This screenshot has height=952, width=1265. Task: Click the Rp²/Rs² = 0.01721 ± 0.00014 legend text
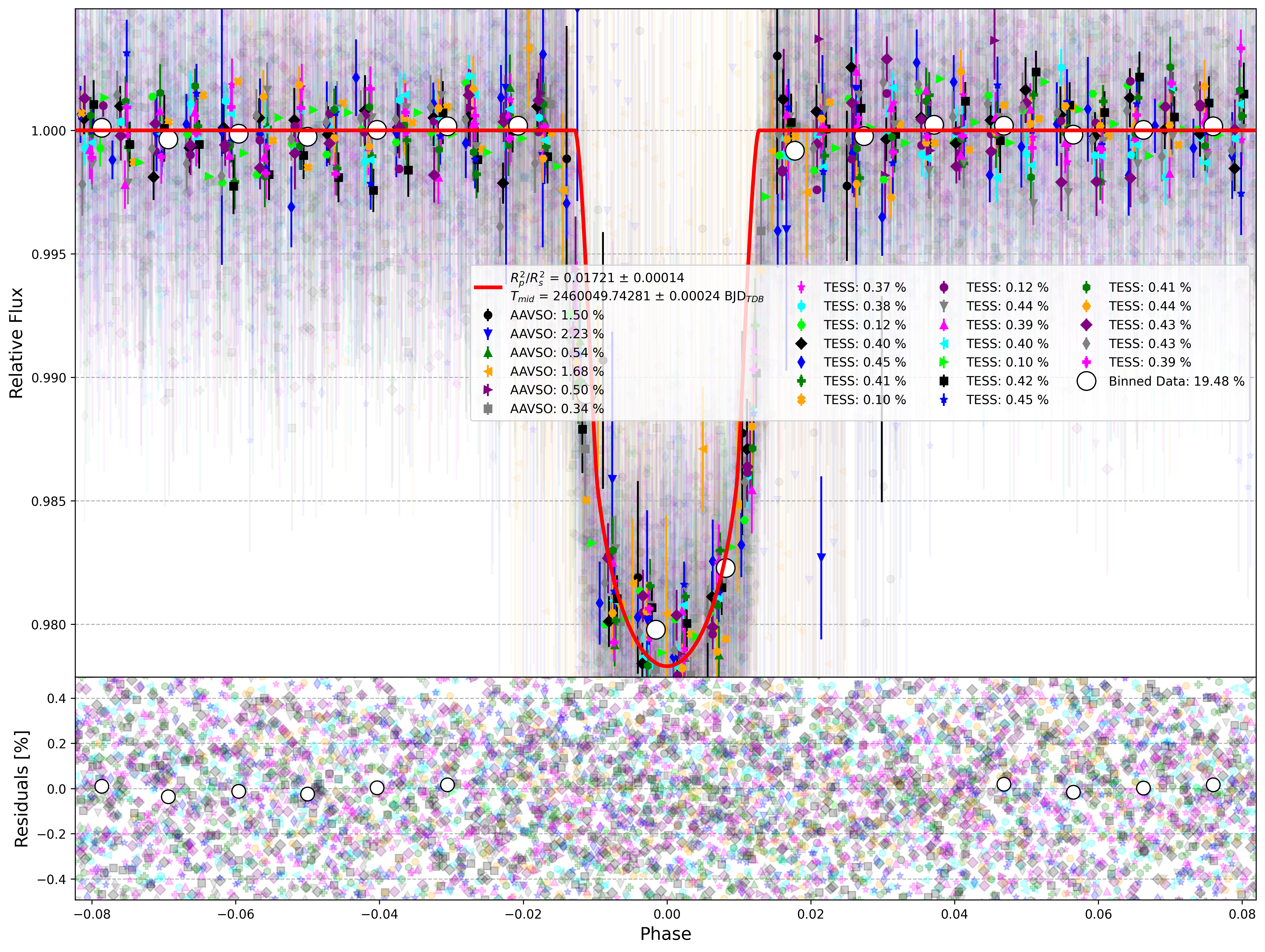click(x=597, y=279)
